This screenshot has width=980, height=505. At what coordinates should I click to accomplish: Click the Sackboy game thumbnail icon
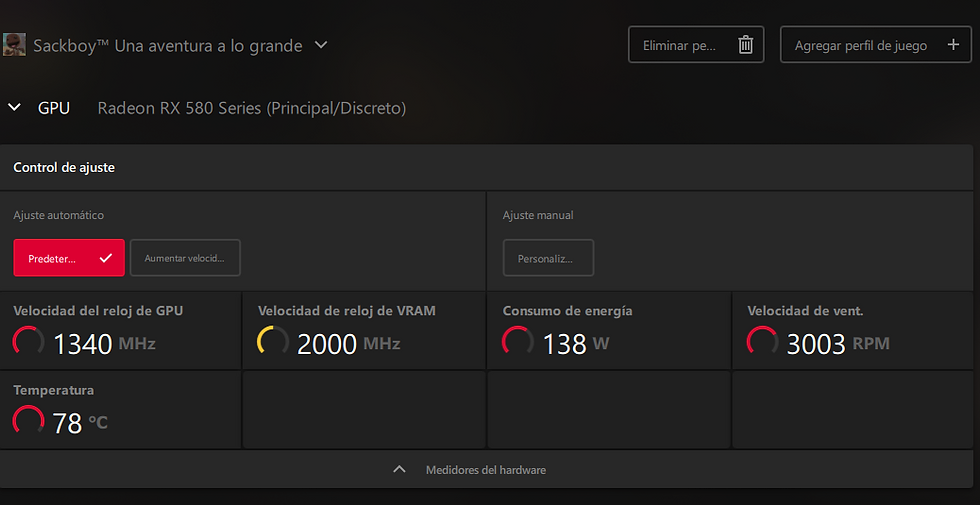point(14,44)
